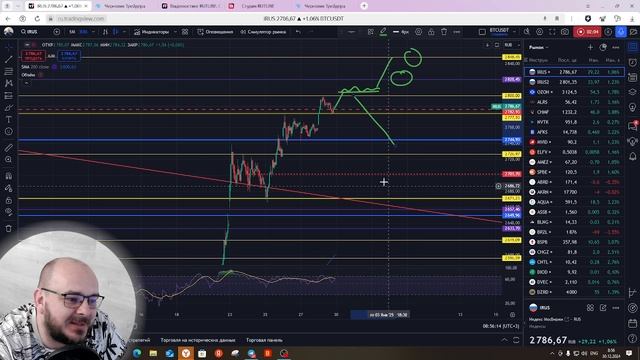The height and width of the screenshot is (360, 640).
Task: Open time axis settings gear
Action: [512, 315]
